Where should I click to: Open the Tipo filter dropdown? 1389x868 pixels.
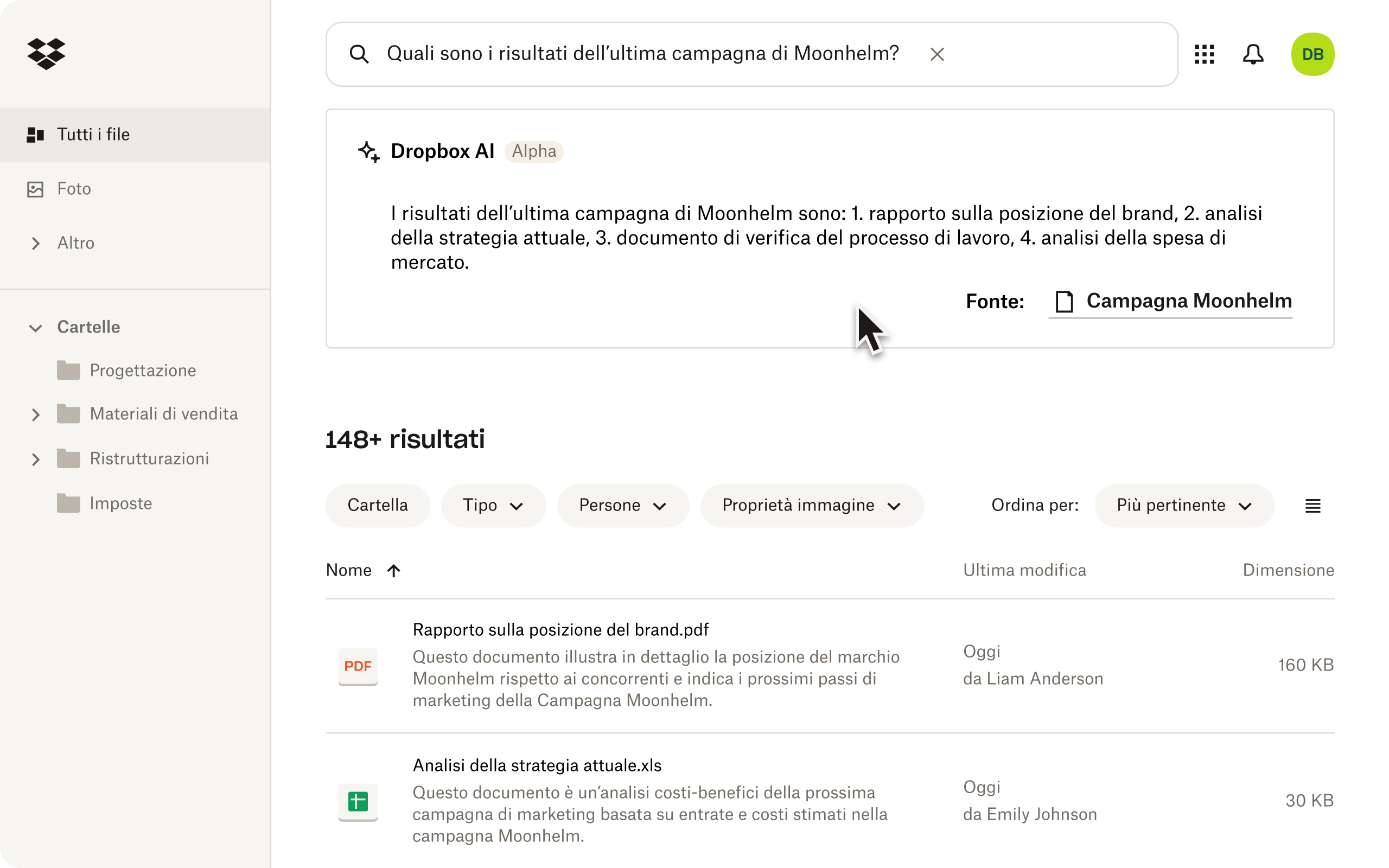[493, 506]
